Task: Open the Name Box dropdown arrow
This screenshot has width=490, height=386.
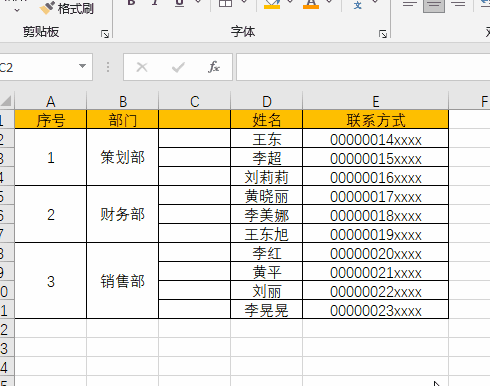Action: [x=82, y=66]
